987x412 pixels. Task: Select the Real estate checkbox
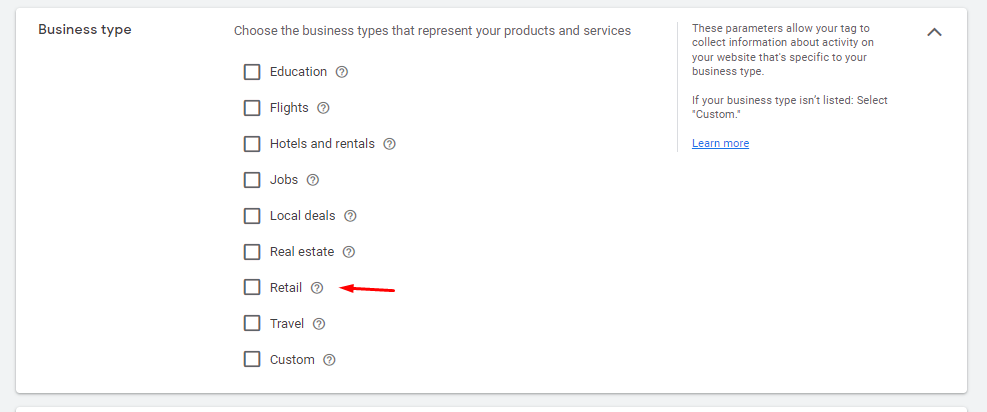tap(252, 252)
